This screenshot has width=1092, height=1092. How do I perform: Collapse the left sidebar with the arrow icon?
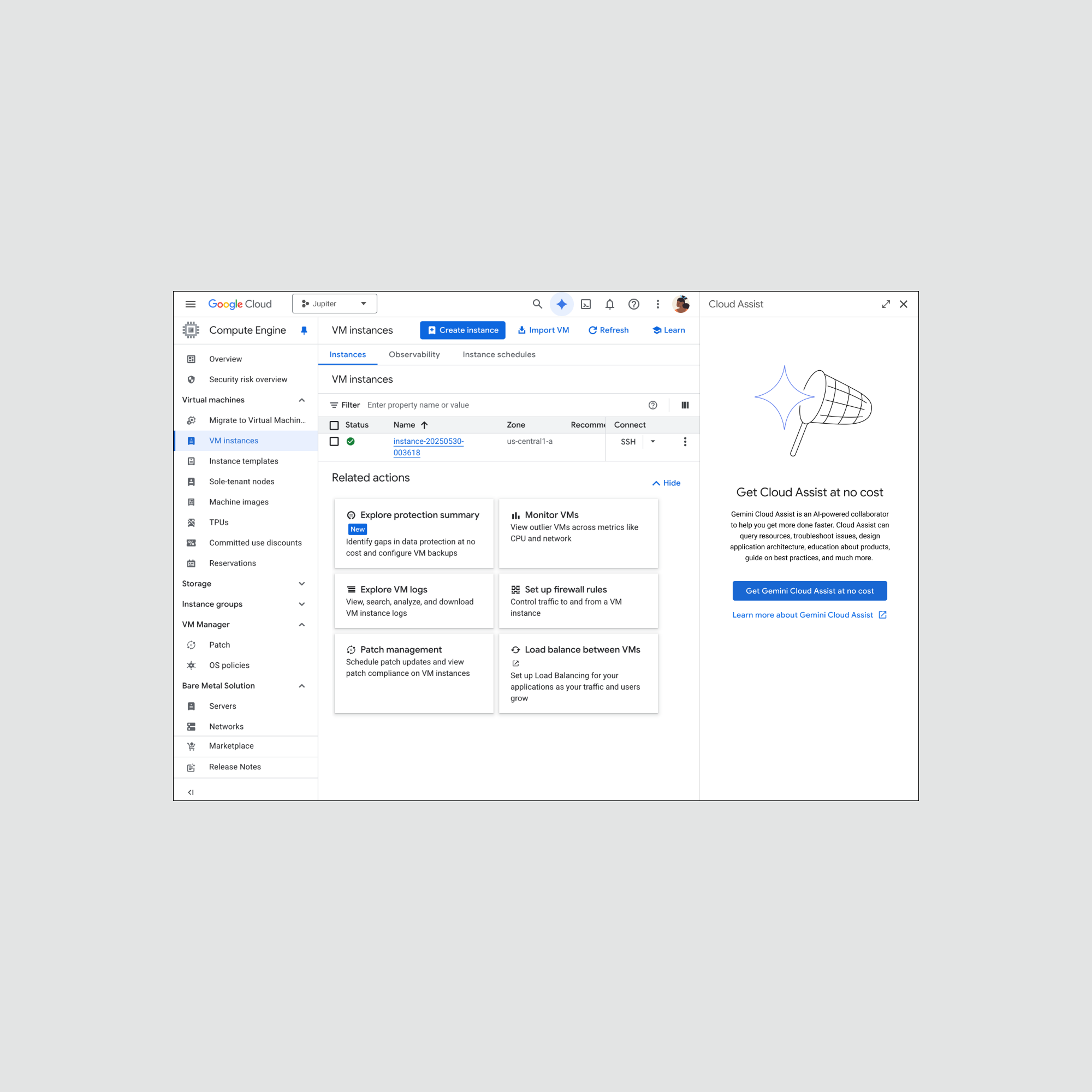pos(191,792)
